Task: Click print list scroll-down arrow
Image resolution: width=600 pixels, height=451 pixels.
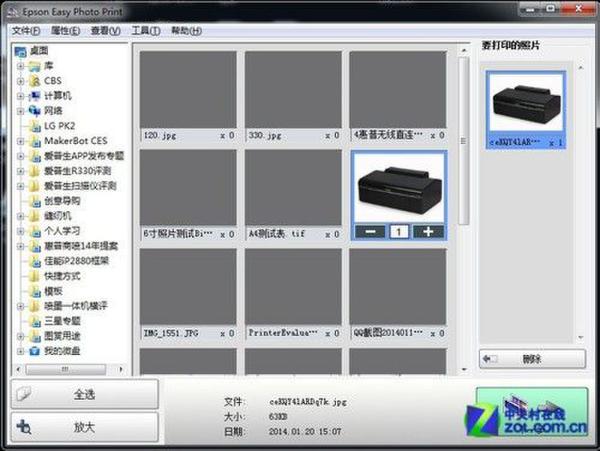Action: [x=580, y=337]
